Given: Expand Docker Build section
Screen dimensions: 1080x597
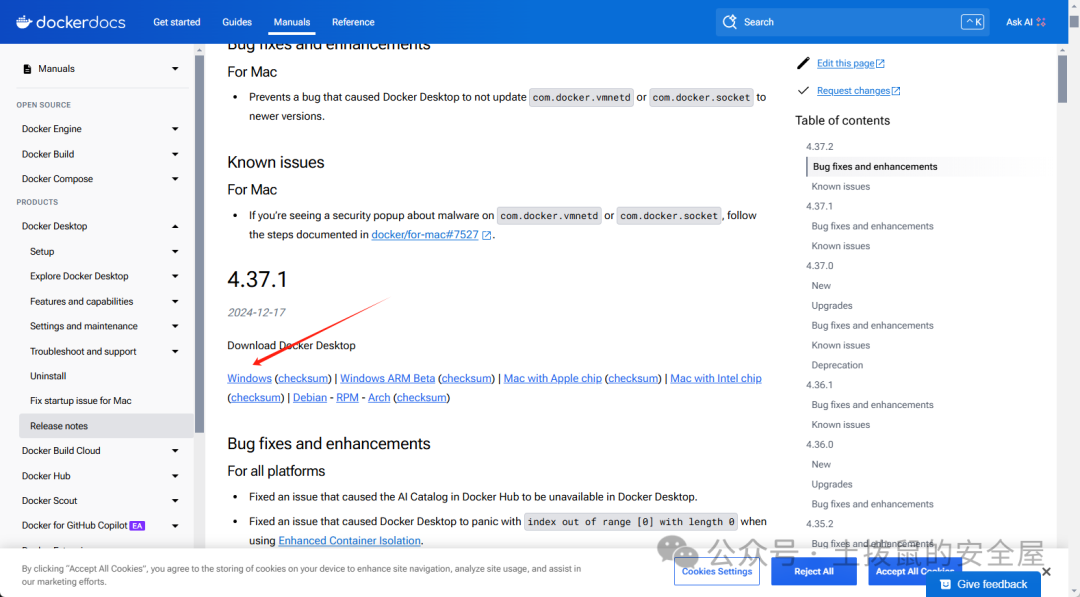Looking at the screenshot, I should coord(175,154).
